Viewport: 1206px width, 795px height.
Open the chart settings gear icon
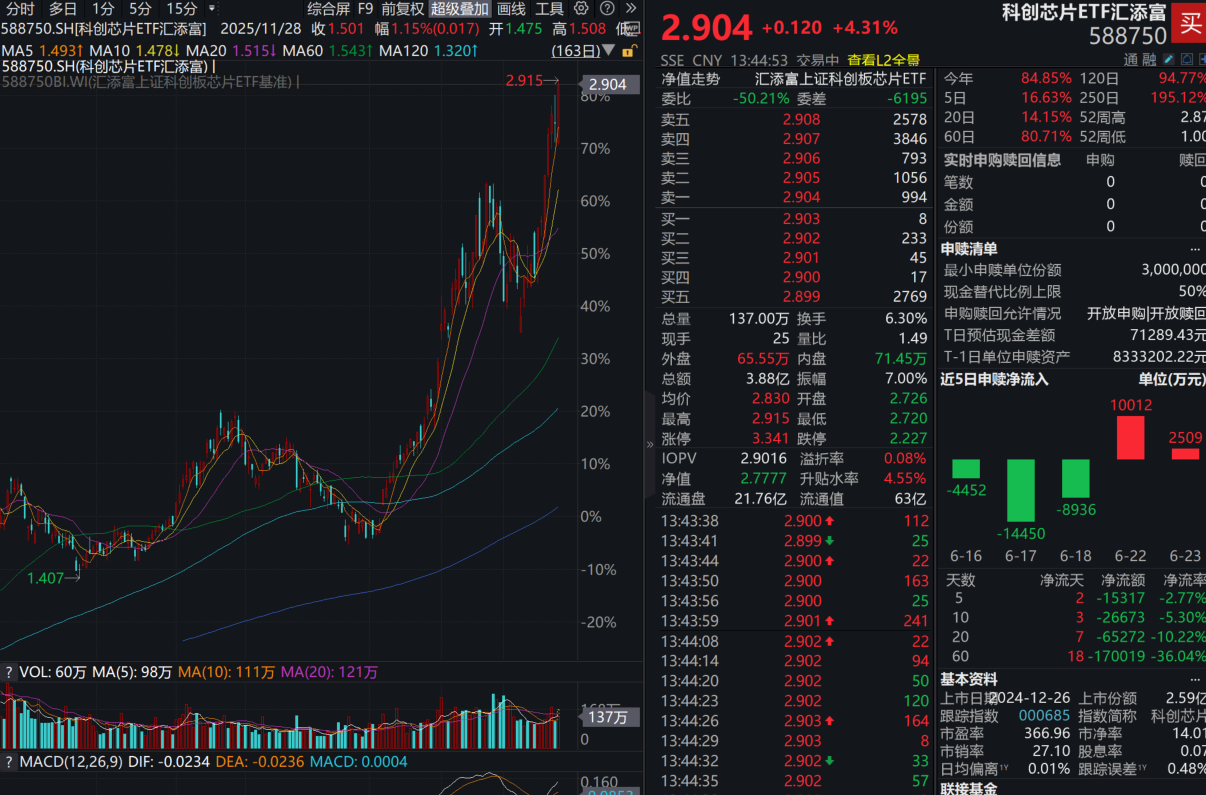(581, 8)
